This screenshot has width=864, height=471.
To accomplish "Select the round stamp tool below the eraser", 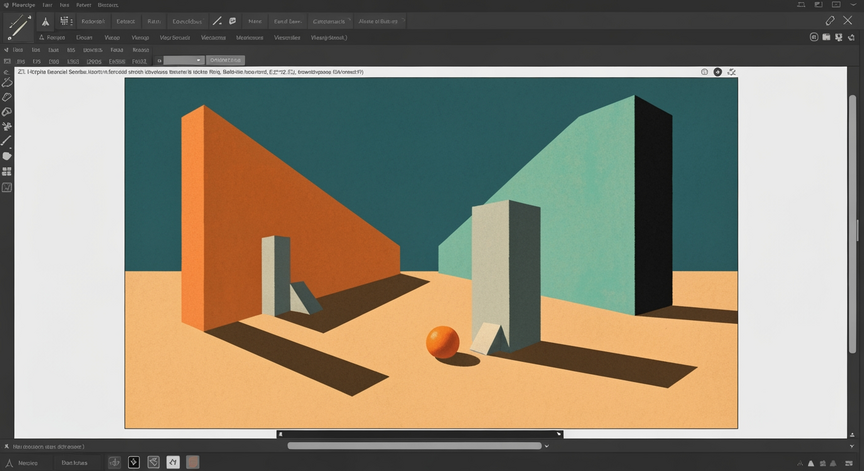I will click(7, 111).
